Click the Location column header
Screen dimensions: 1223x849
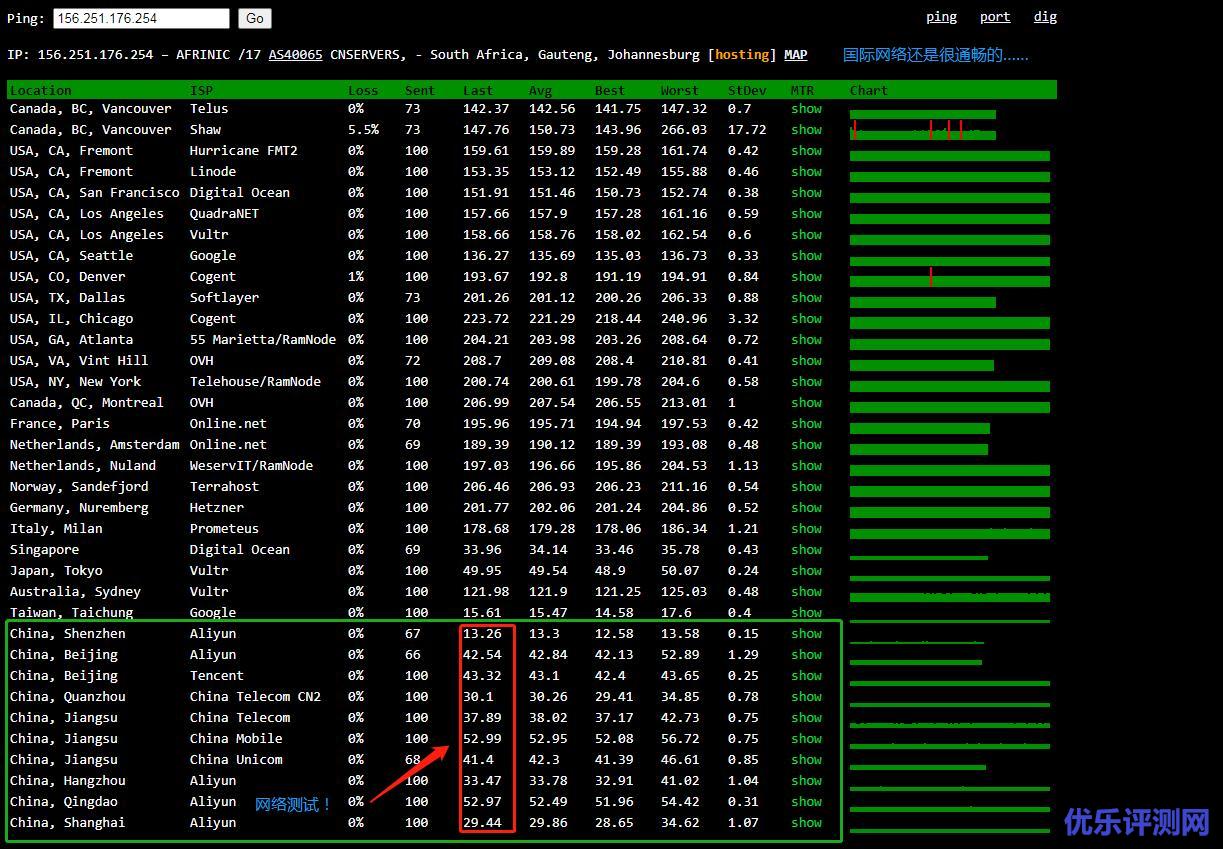point(40,91)
